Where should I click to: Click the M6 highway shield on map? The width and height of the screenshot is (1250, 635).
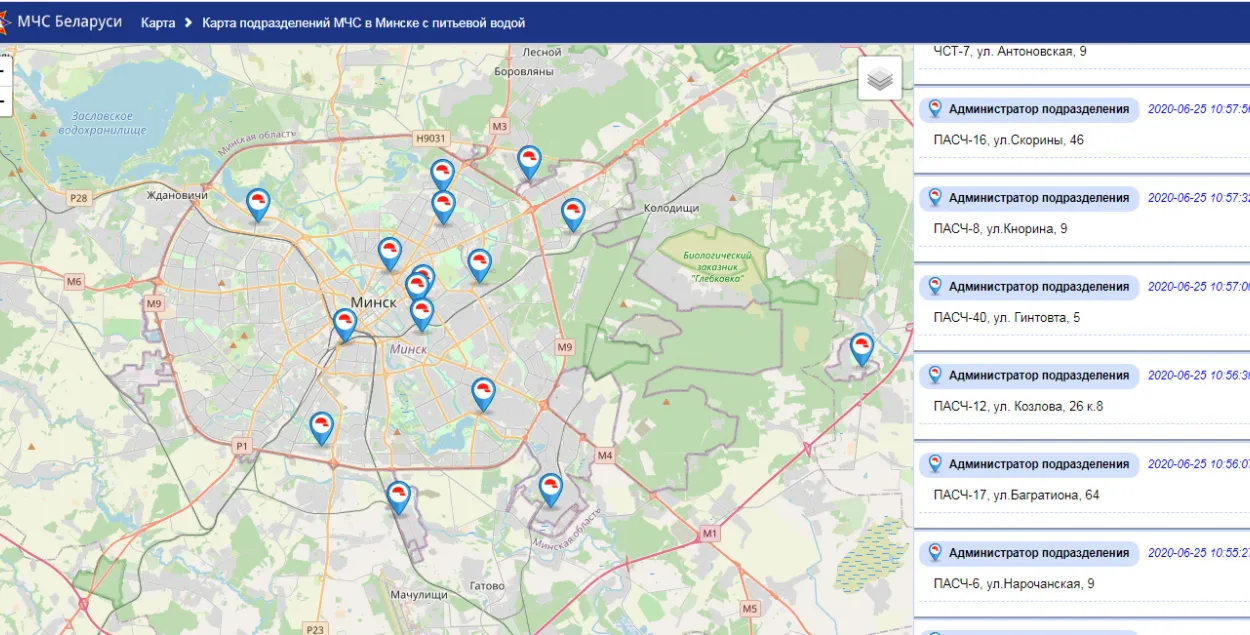(x=74, y=282)
